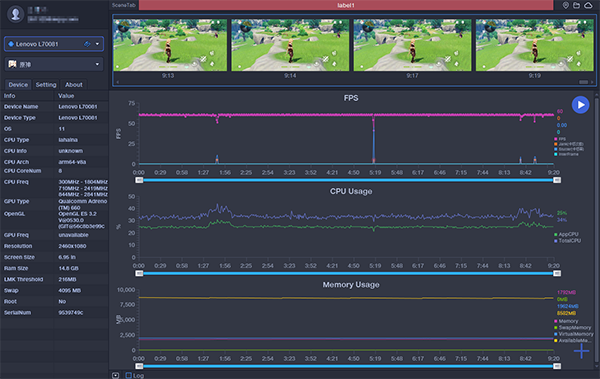
Task: Click the scrollbar up arrow on charts panel
Action: pyautogui.click(x=597, y=94)
